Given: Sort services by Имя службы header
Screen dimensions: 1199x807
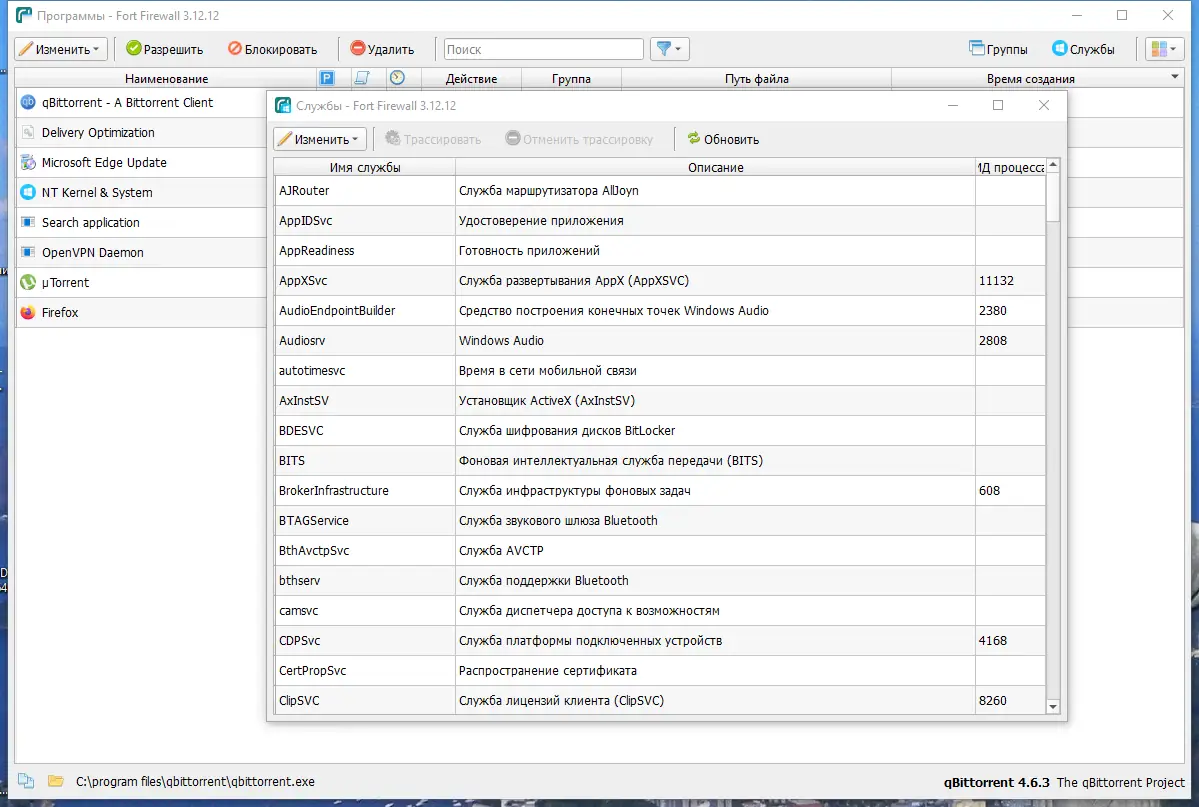Looking at the screenshot, I should tap(365, 168).
